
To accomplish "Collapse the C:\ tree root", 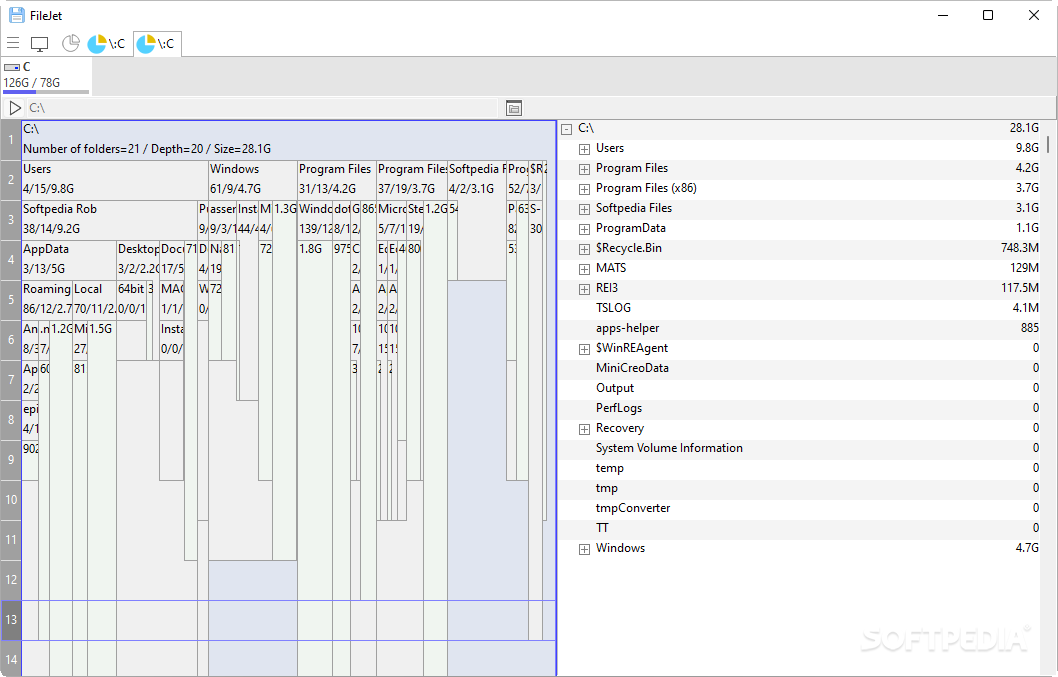I will tap(567, 129).
